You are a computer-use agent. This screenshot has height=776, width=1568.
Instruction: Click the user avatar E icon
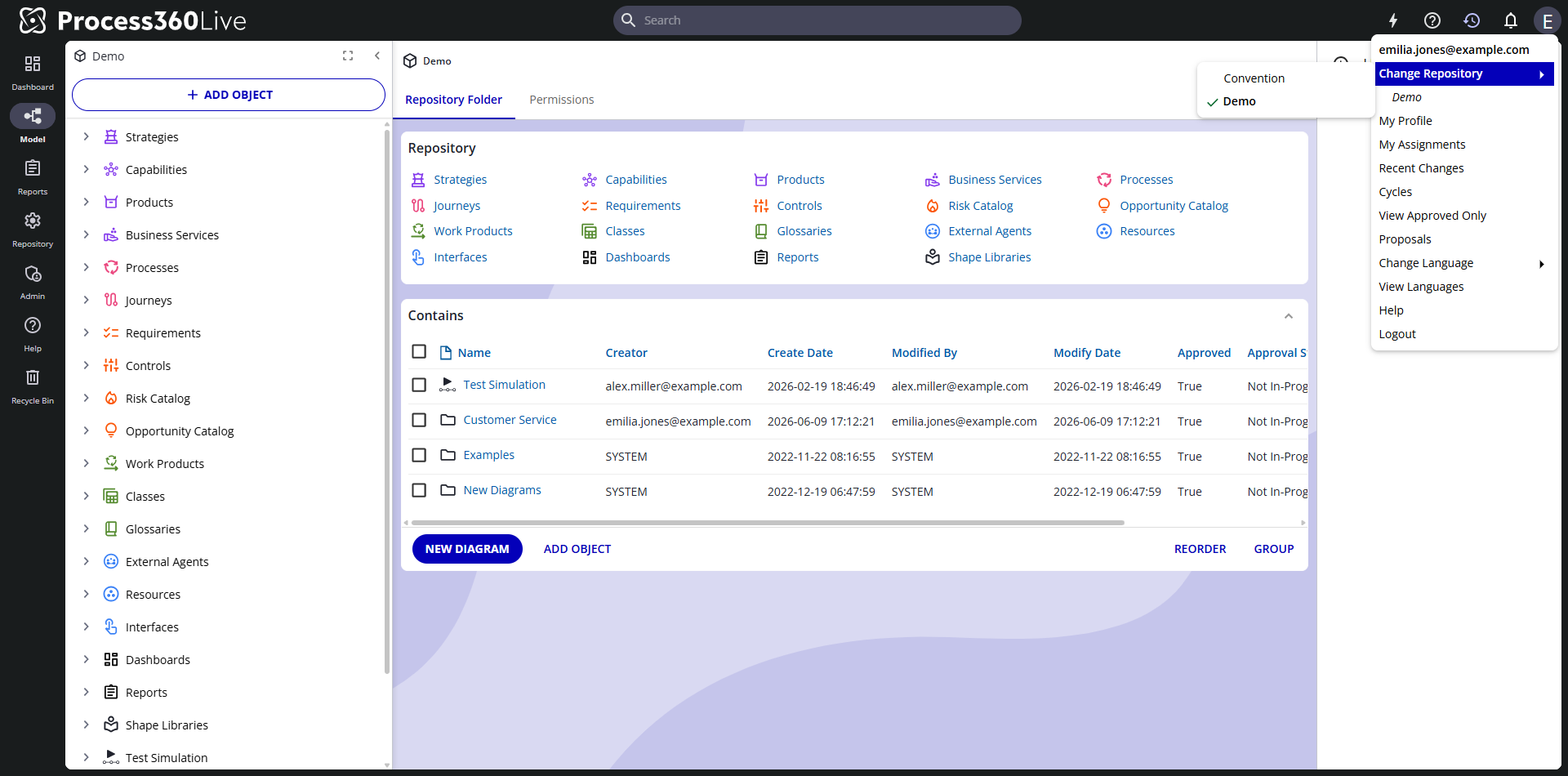(1547, 20)
